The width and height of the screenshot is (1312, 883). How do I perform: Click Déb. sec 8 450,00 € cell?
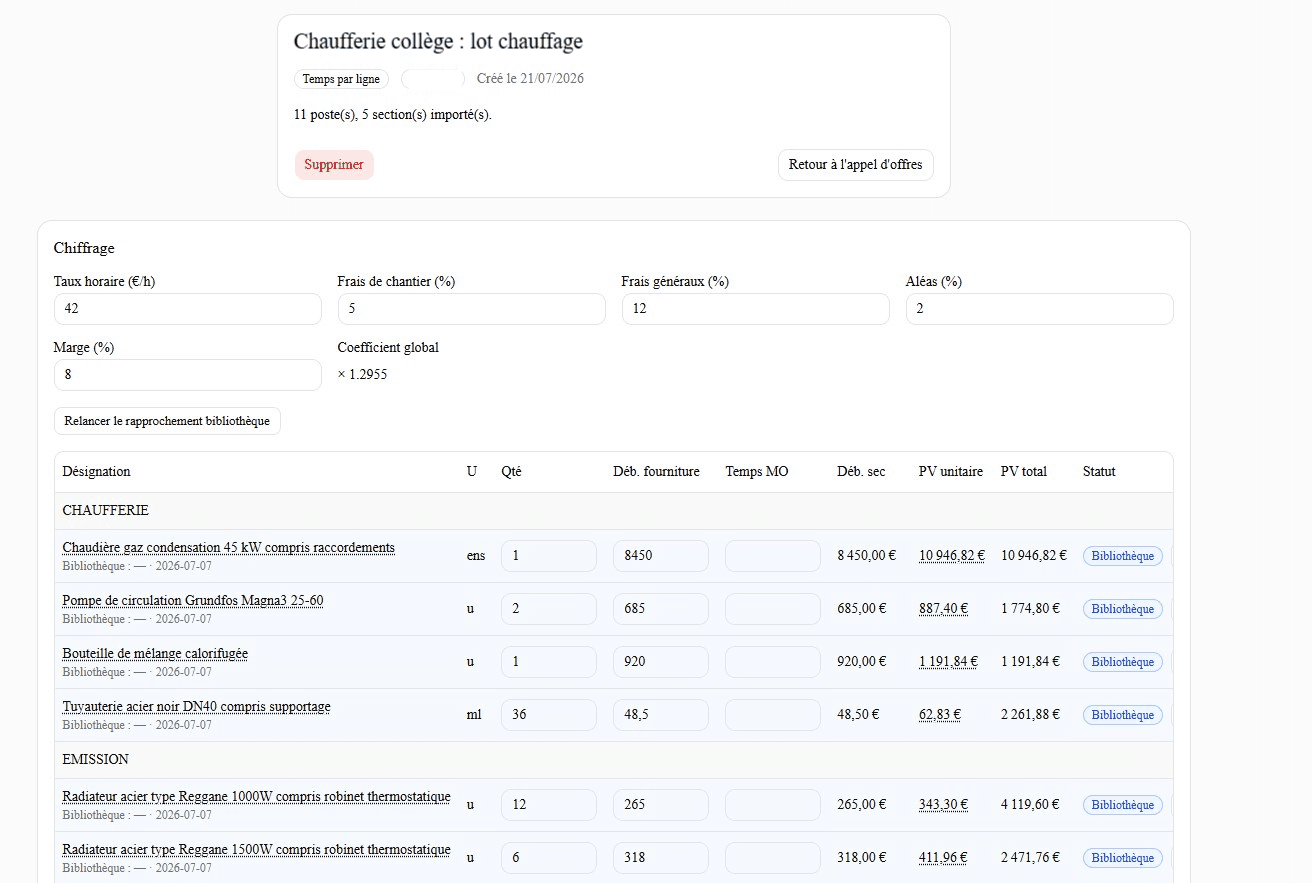[x=866, y=556]
